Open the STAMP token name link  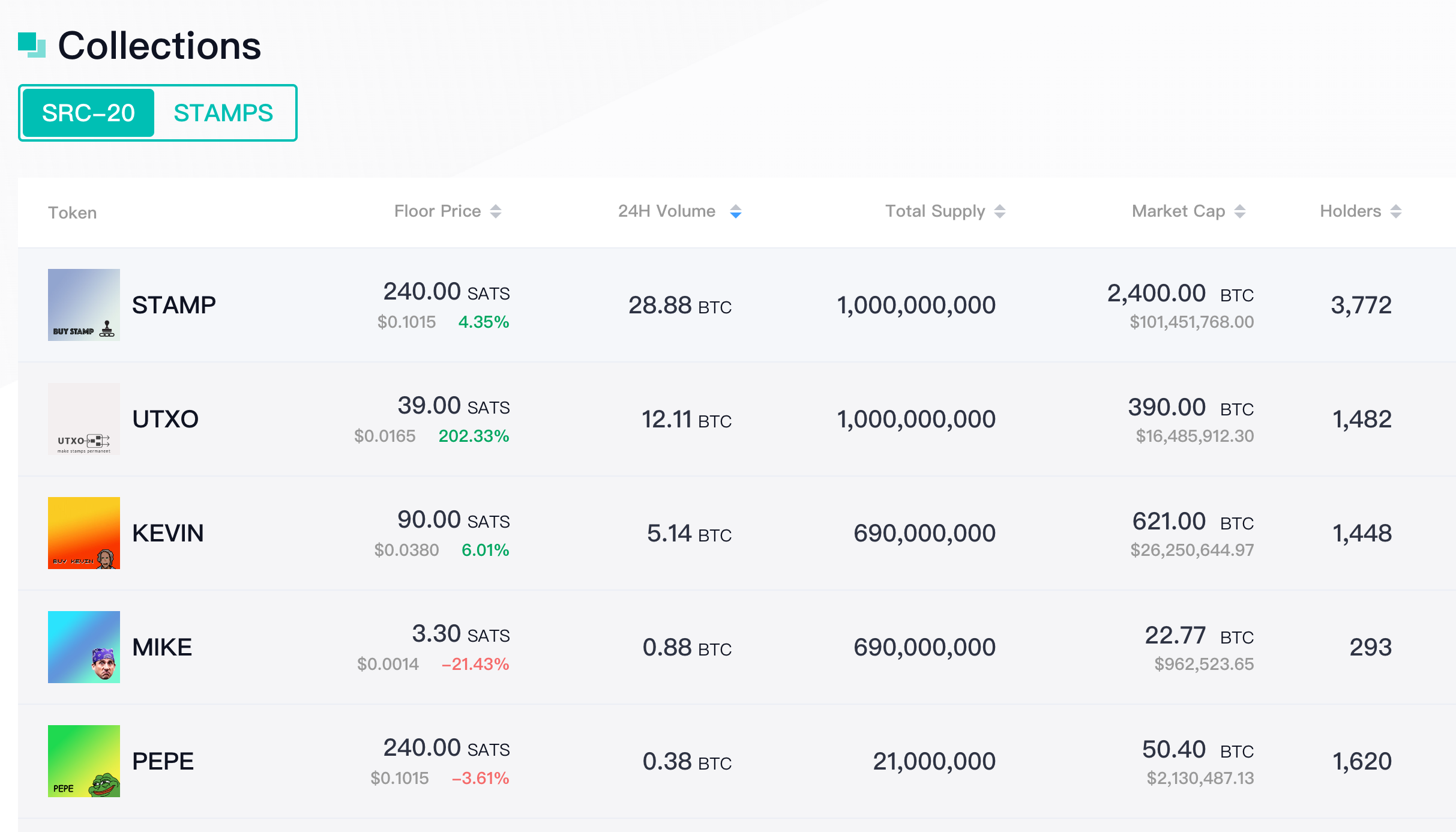click(x=173, y=305)
